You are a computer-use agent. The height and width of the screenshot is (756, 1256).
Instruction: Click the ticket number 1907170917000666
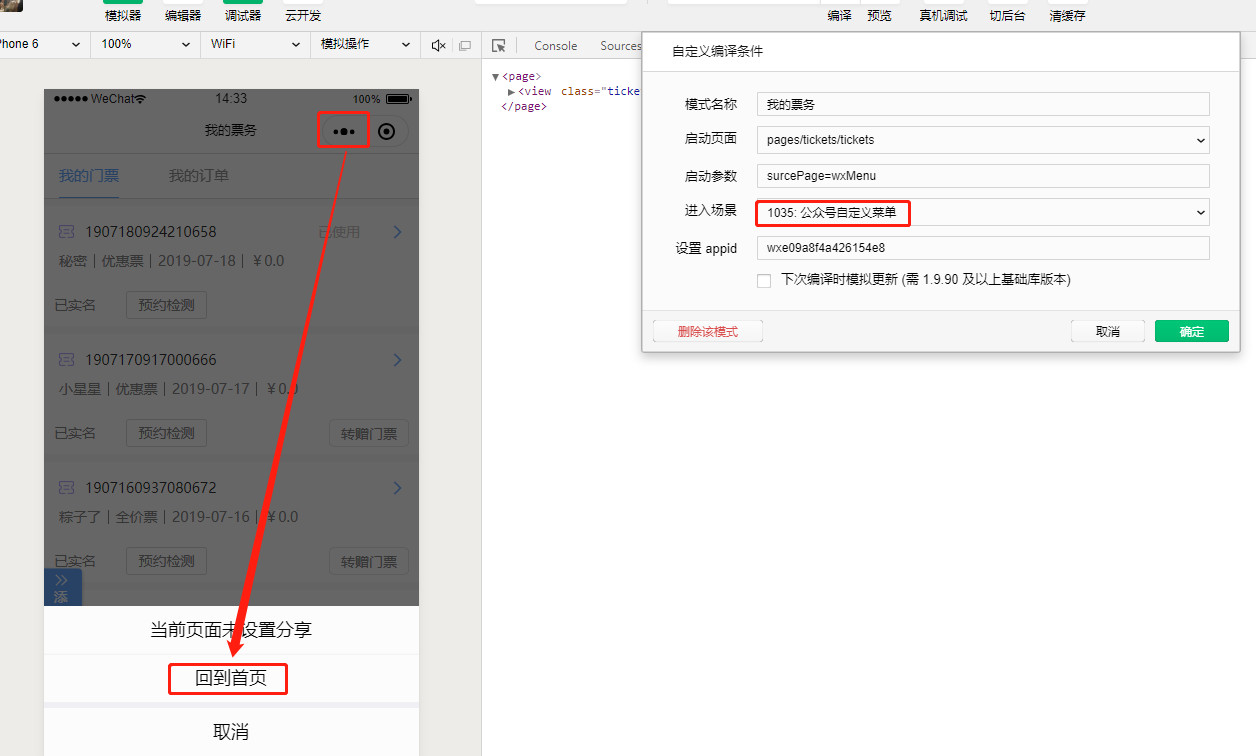[x=151, y=360]
